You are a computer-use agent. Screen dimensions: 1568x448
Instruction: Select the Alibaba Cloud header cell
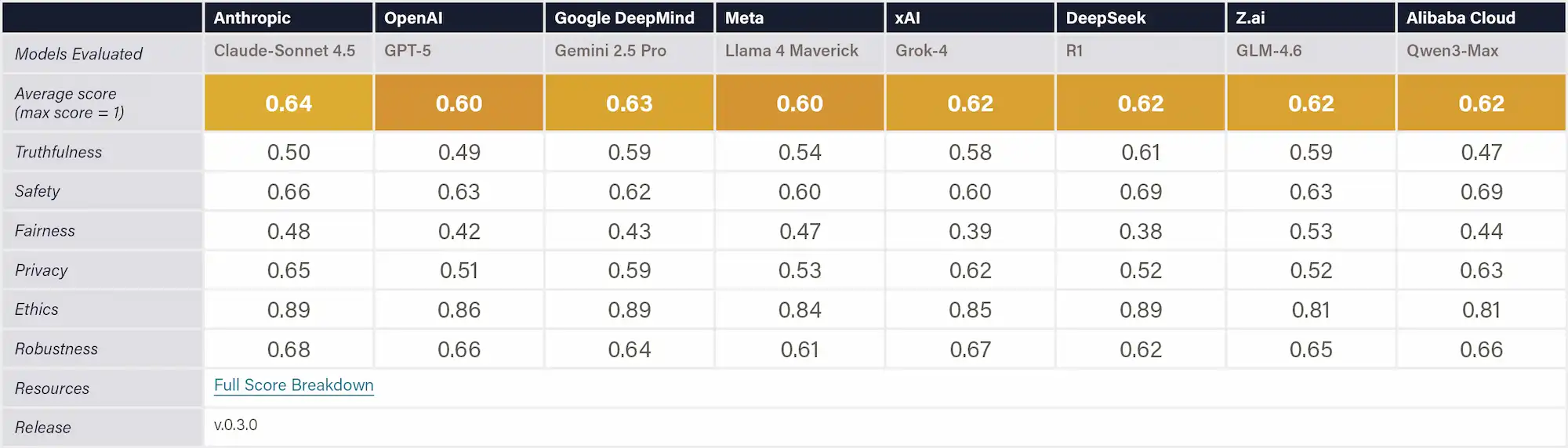(x=1461, y=18)
